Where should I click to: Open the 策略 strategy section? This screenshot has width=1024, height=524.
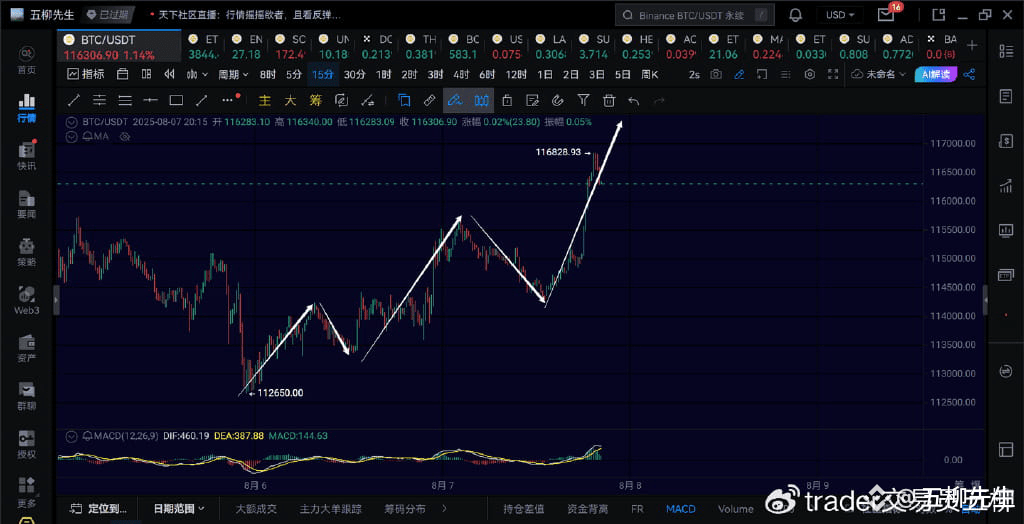coord(27,252)
